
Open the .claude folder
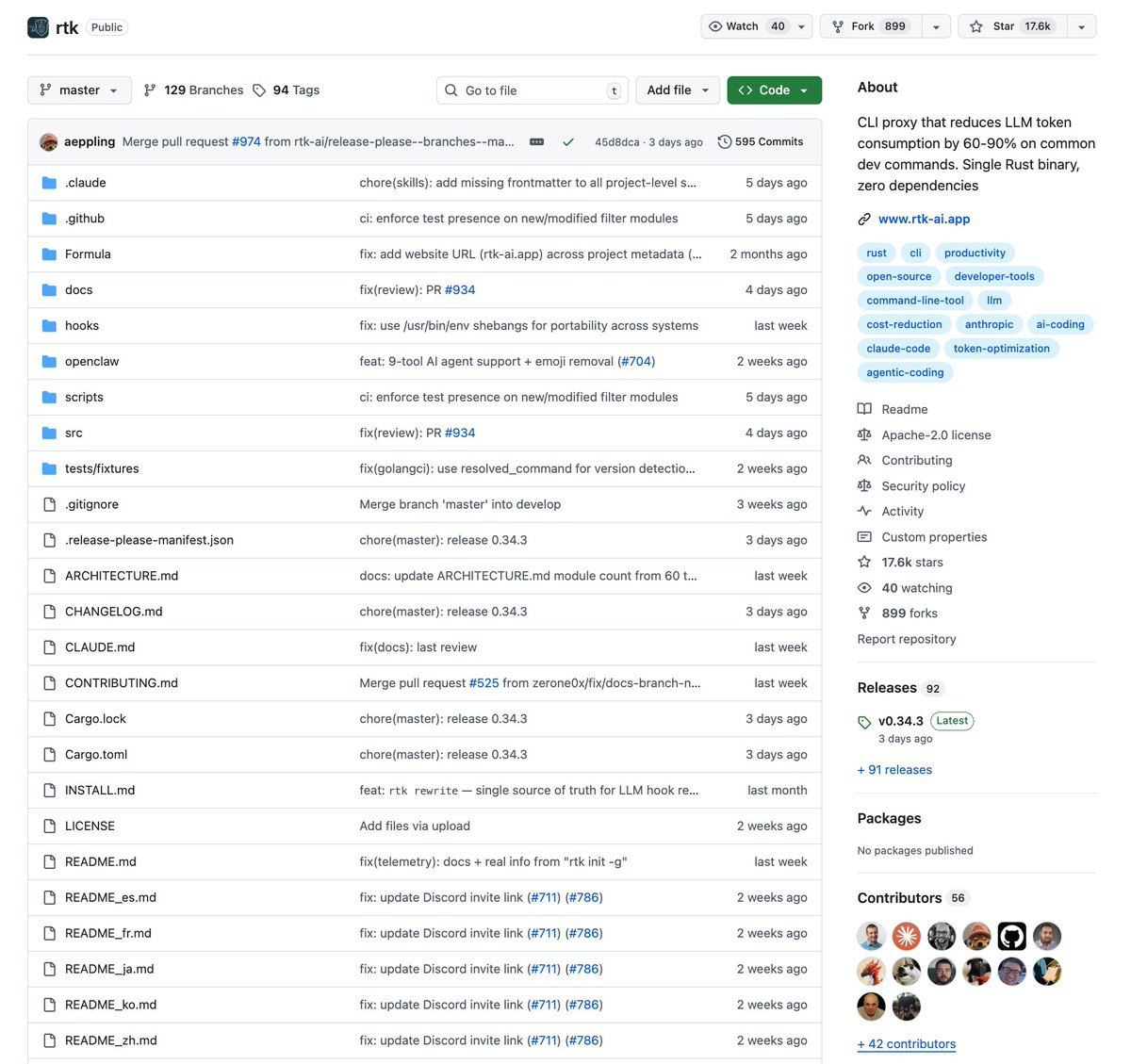click(86, 183)
